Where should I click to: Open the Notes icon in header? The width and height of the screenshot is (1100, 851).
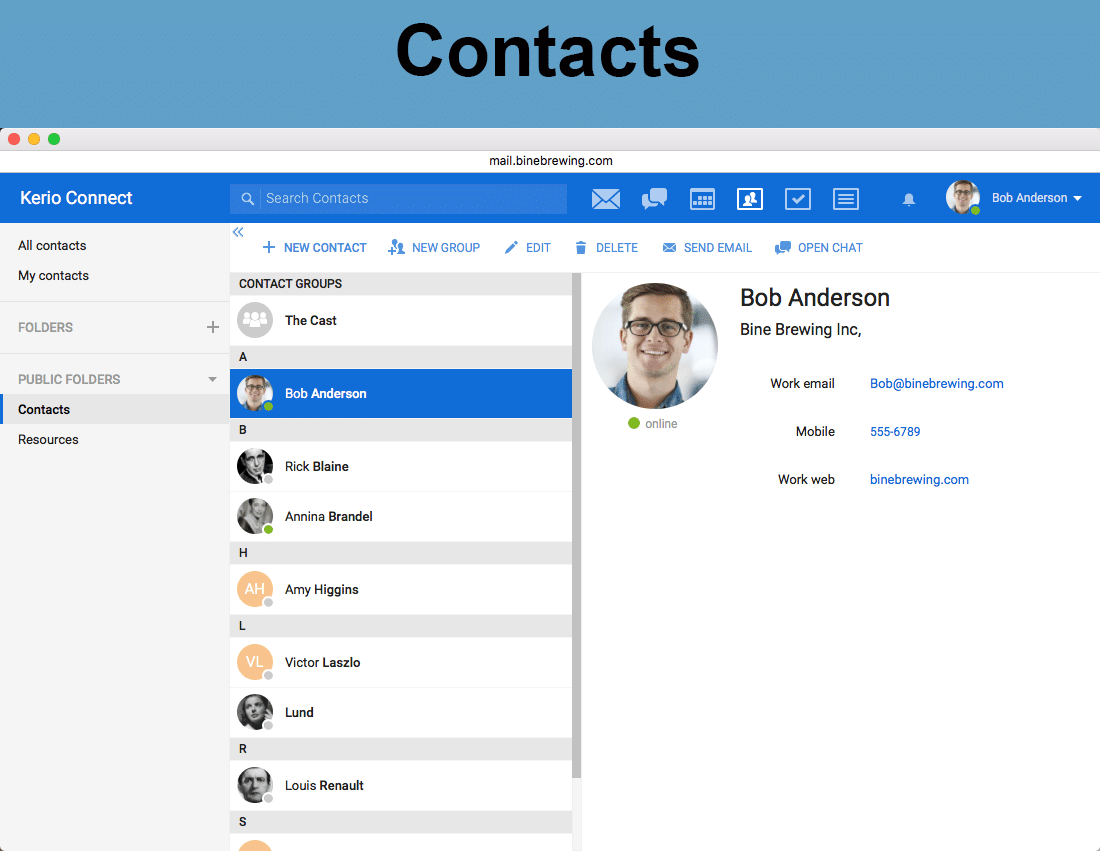coord(845,199)
